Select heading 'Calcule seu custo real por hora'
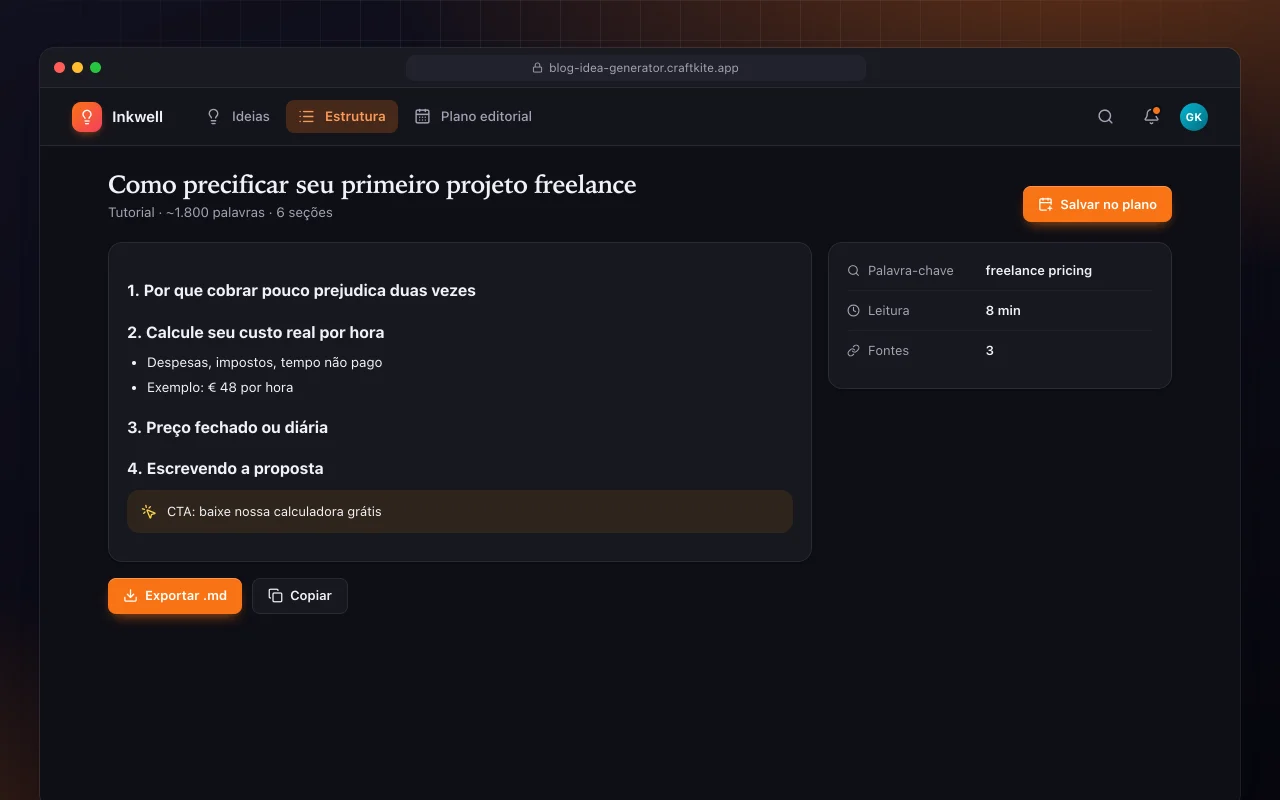 [256, 332]
